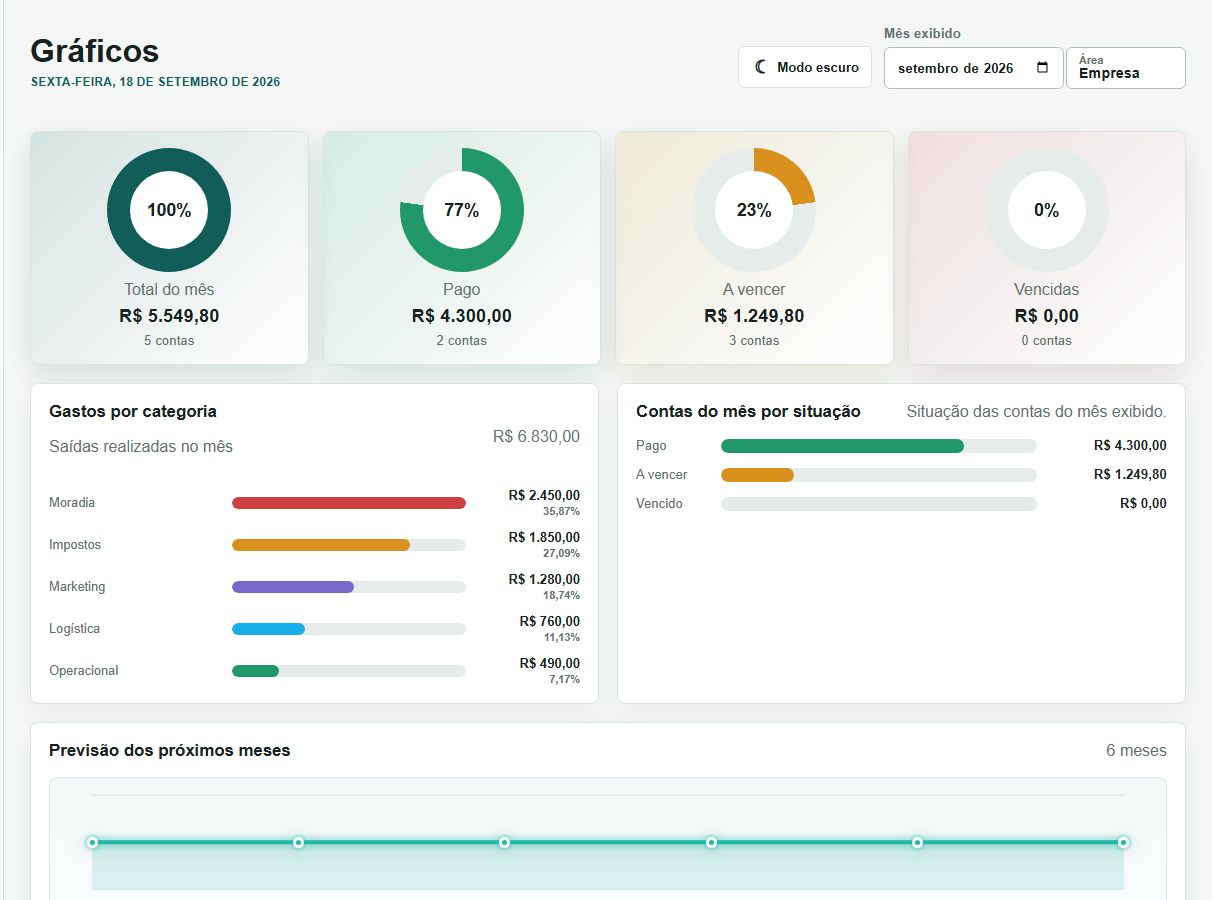Click the date SEXTA-FEIRA, 18 DE SETEMBRO DE 2026
The height and width of the screenshot is (900, 1212).
coord(156,82)
